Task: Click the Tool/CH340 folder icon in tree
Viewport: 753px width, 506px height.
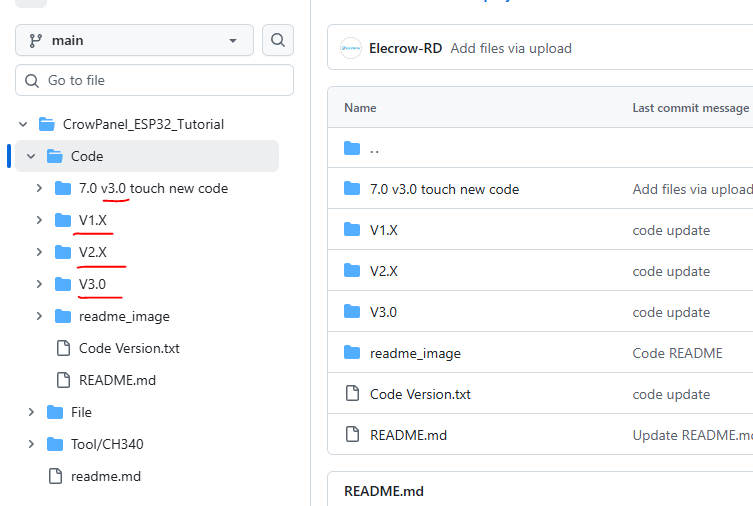Action: coord(55,444)
